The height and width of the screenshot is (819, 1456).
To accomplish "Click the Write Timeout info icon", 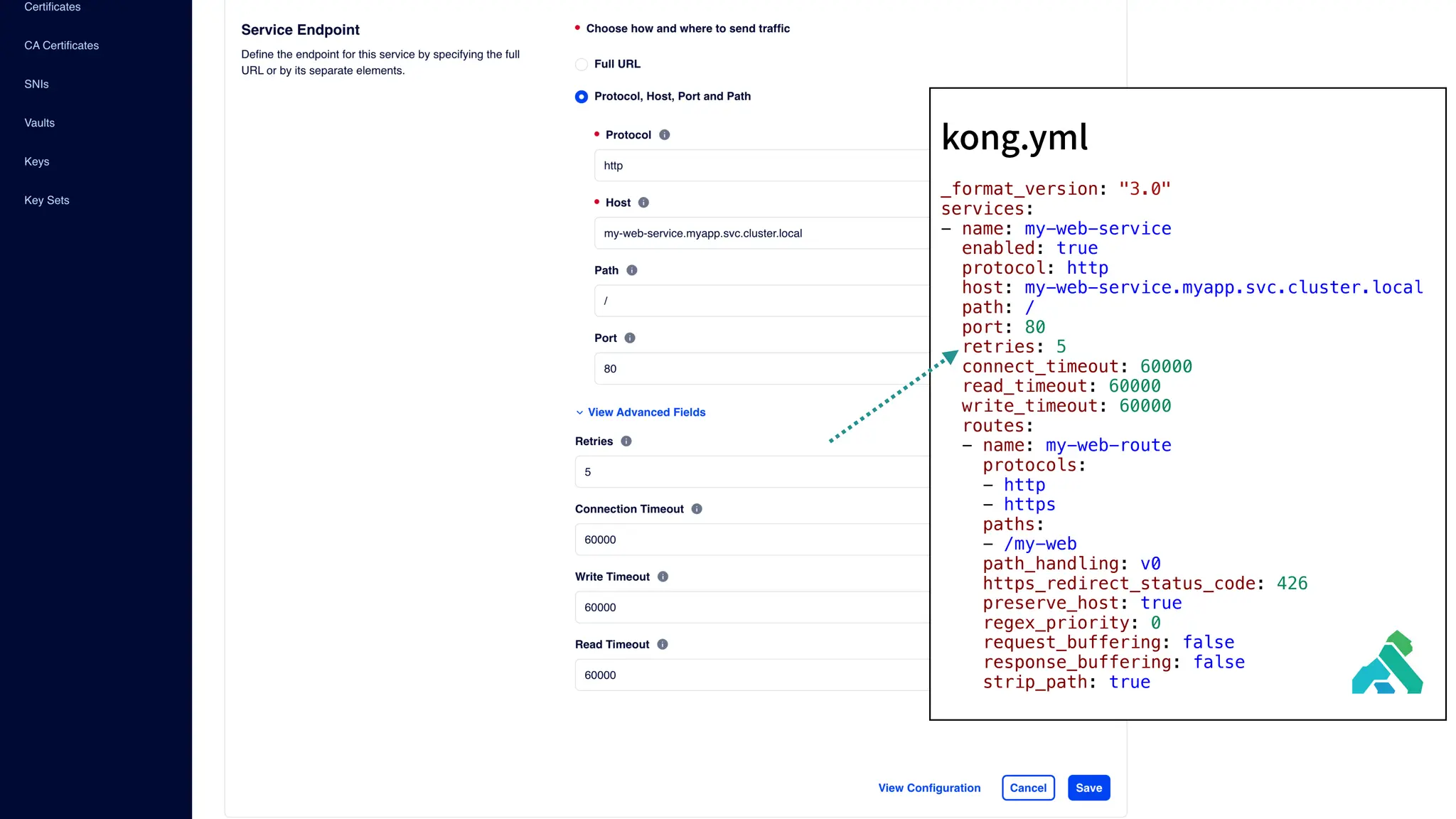I will click(x=663, y=577).
